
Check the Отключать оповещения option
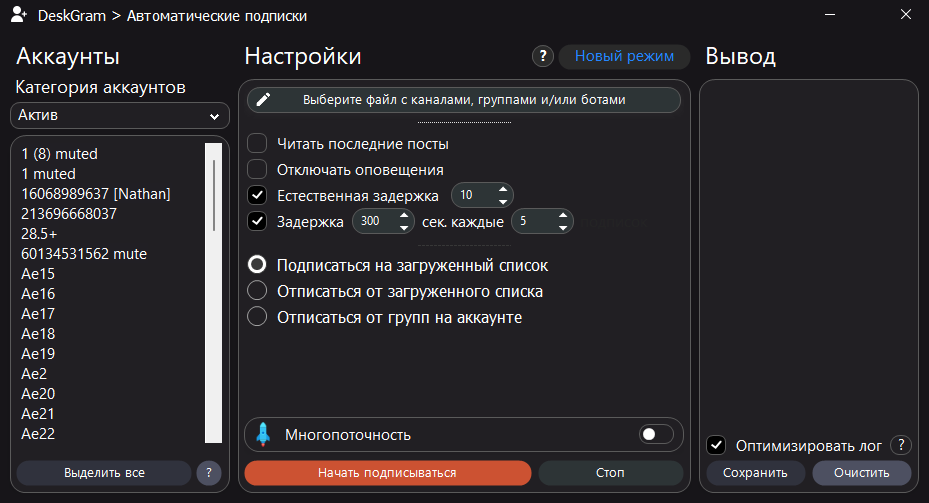[257, 170]
